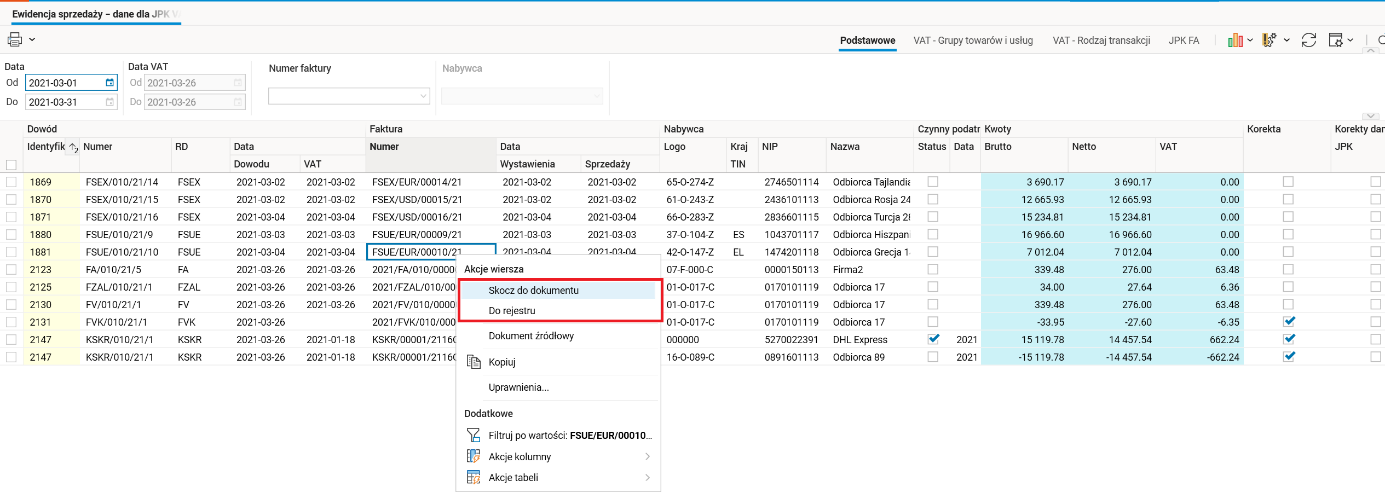Open the Numer faktury combo box
This screenshot has height=498, width=1385.
[x=349, y=96]
